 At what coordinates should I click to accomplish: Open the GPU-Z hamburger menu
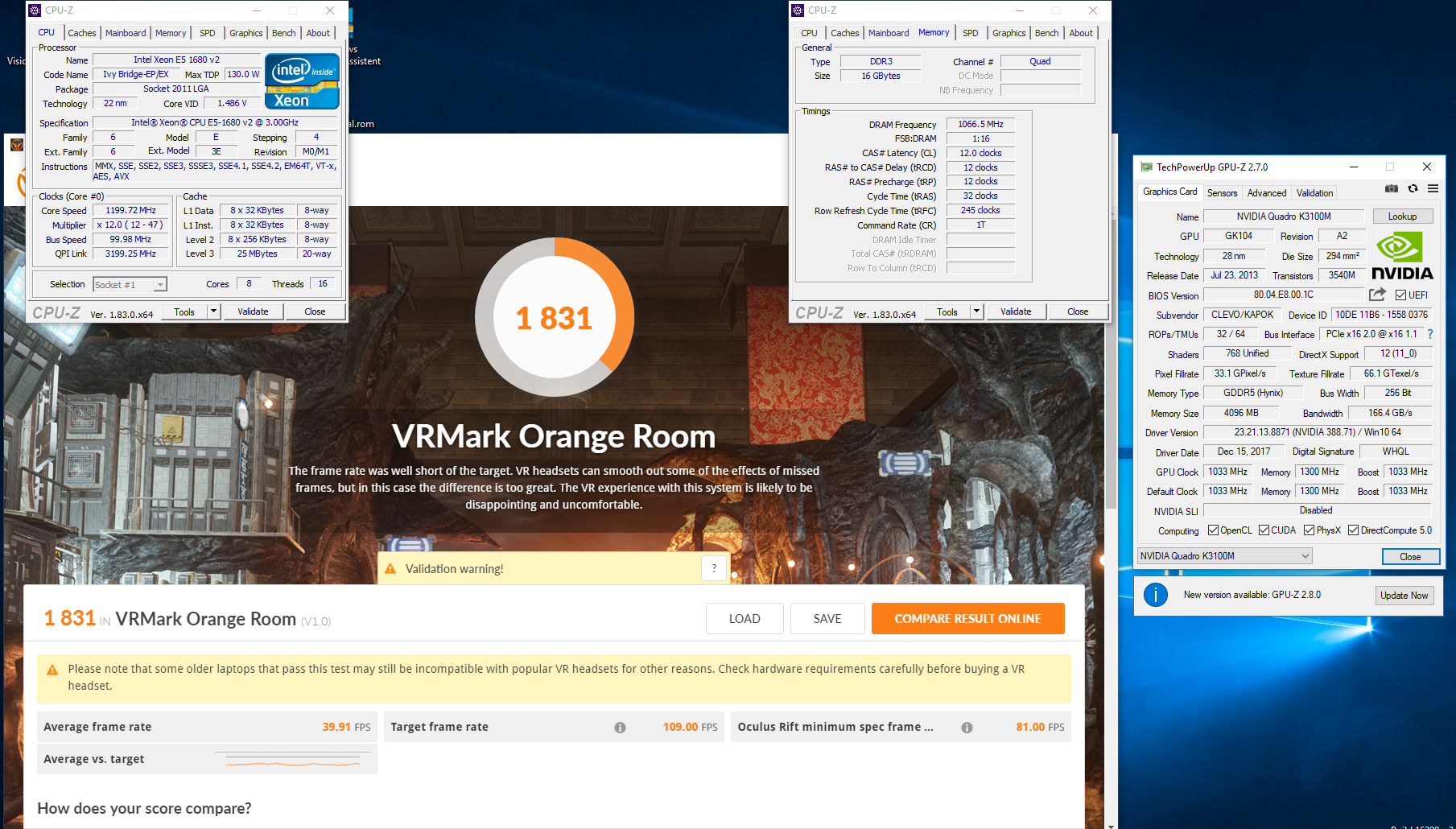pos(1433,188)
